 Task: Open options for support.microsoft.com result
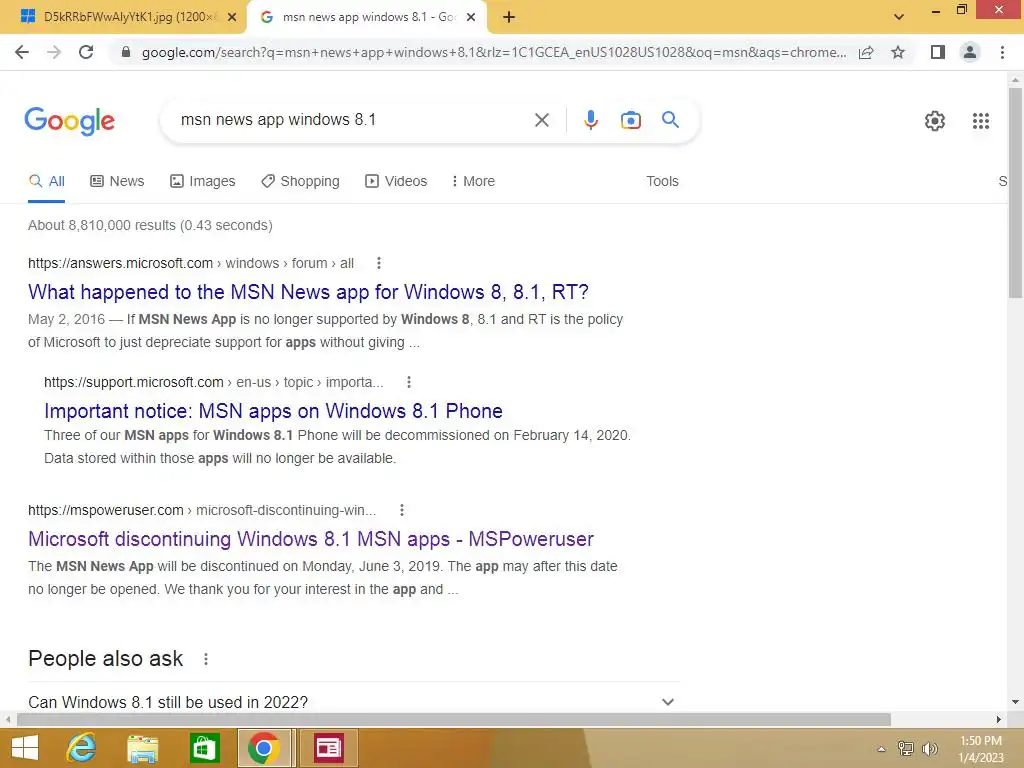tap(409, 382)
